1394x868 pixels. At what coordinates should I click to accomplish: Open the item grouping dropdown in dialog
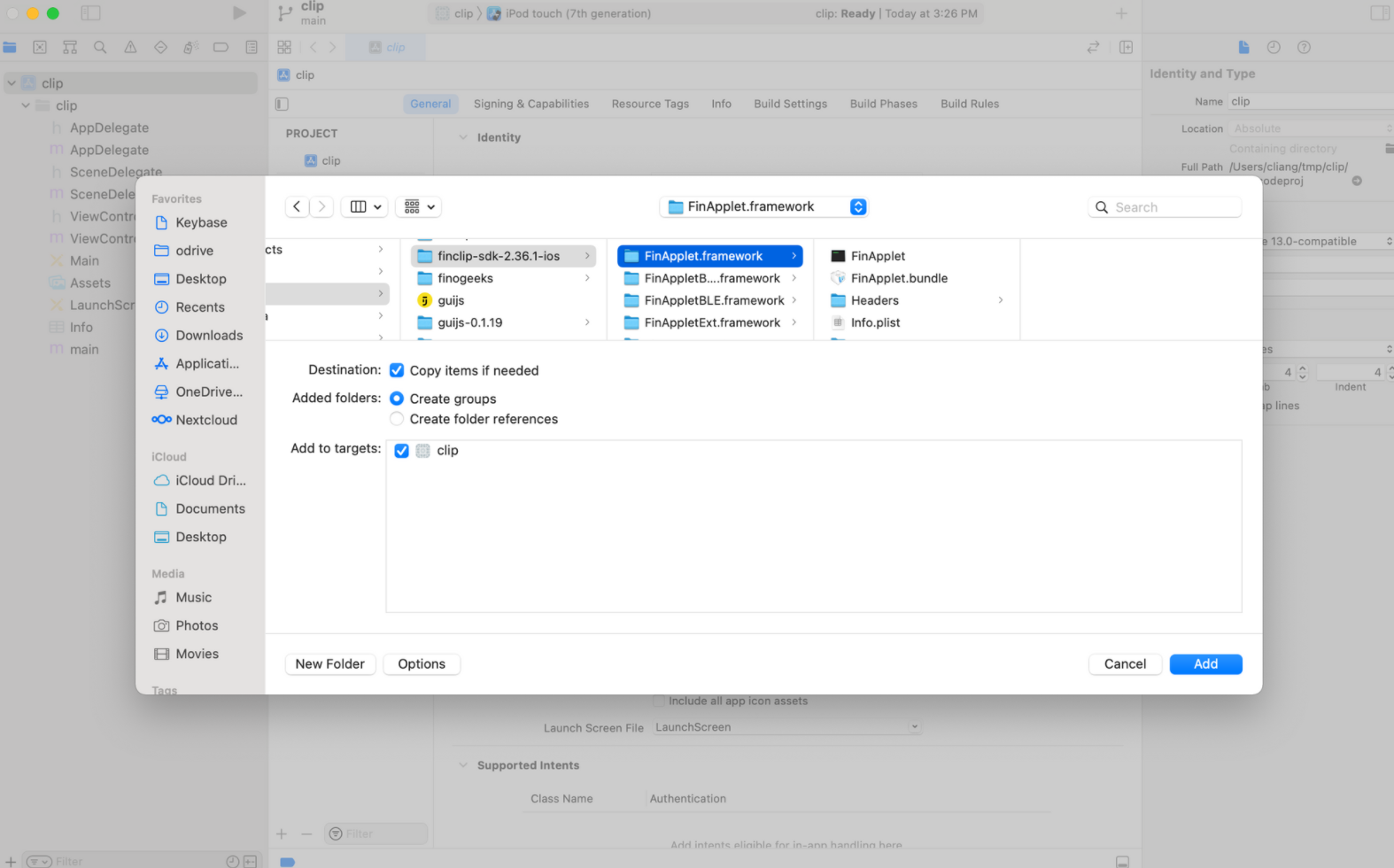tap(419, 206)
